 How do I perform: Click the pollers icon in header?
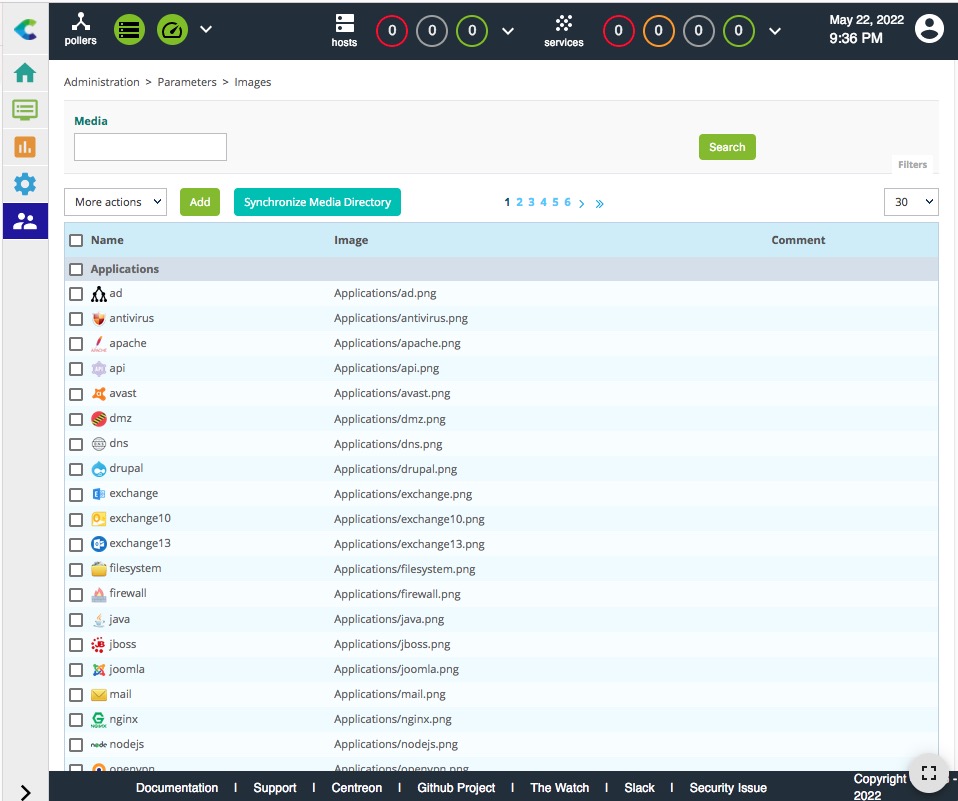tap(81, 29)
